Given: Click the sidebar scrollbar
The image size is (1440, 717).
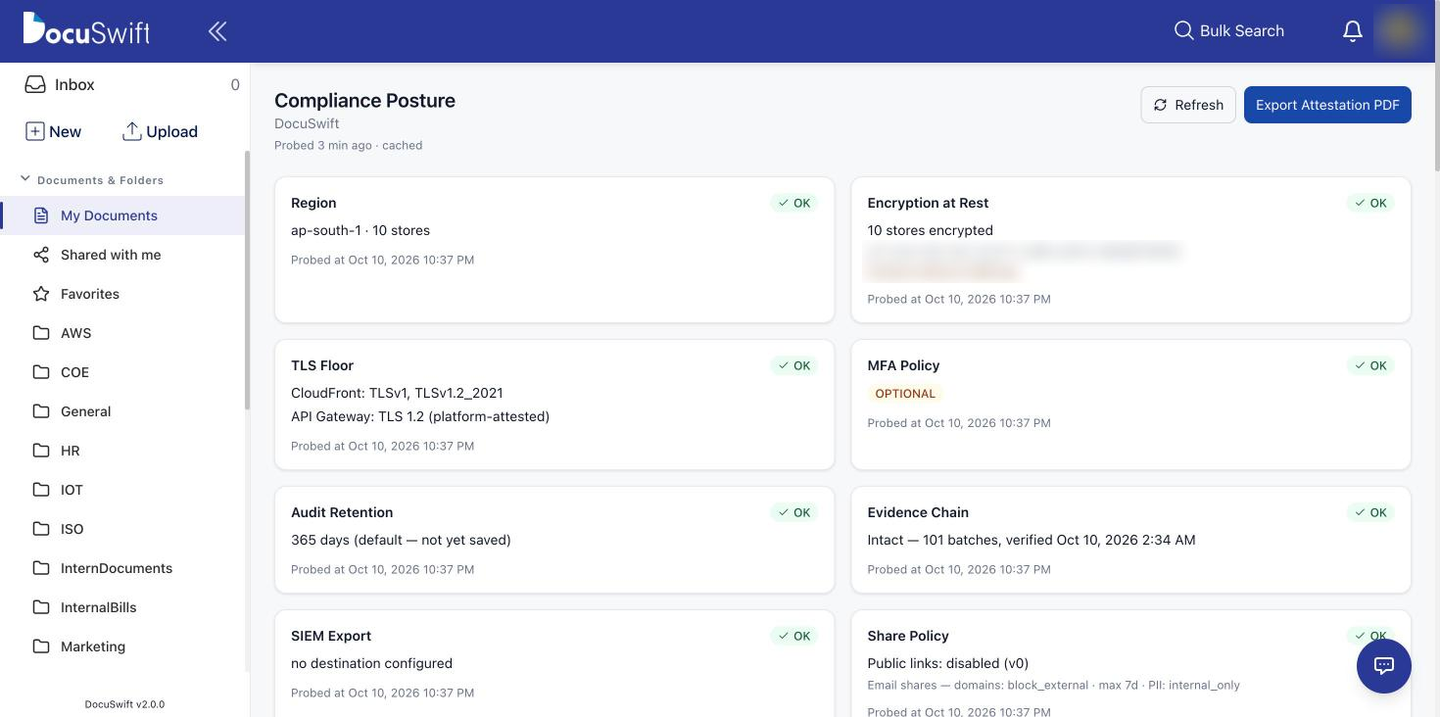Looking at the screenshot, I should click(x=247, y=280).
